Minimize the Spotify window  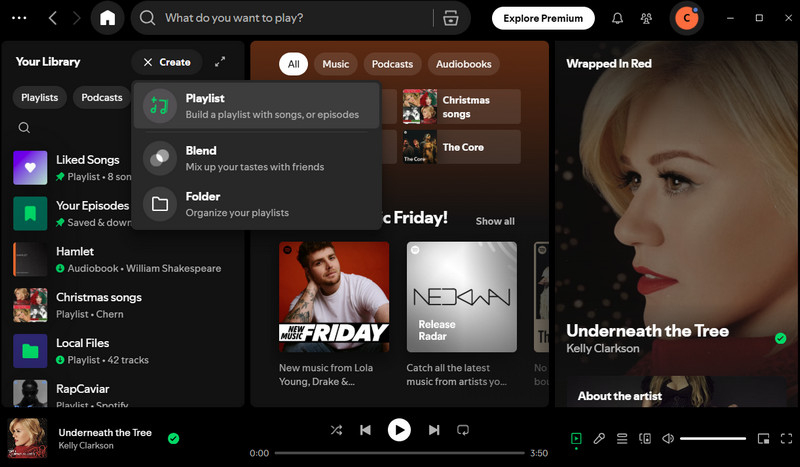730,18
